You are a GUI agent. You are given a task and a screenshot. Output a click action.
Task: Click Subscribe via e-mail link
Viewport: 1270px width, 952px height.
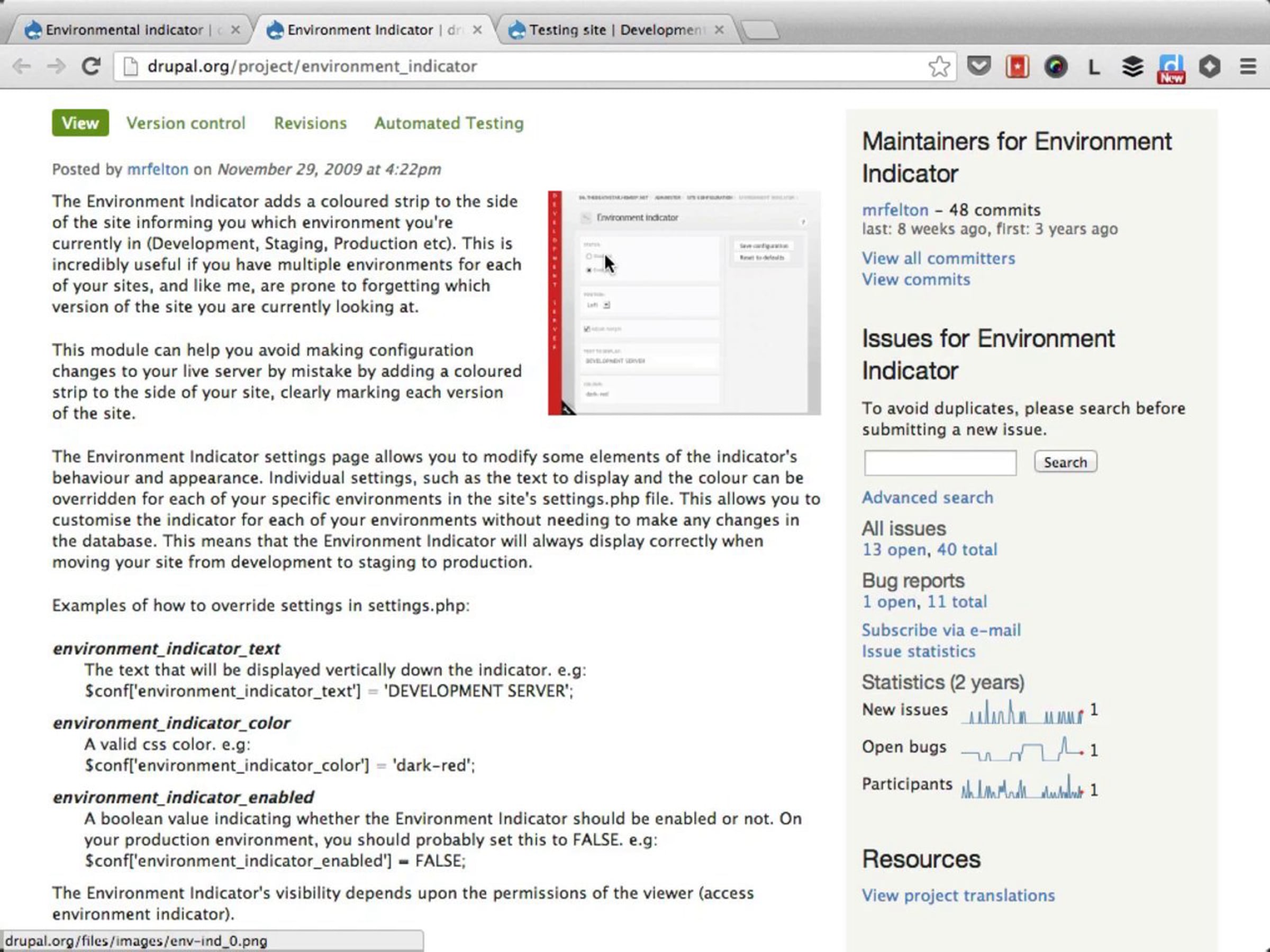pos(941,630)
